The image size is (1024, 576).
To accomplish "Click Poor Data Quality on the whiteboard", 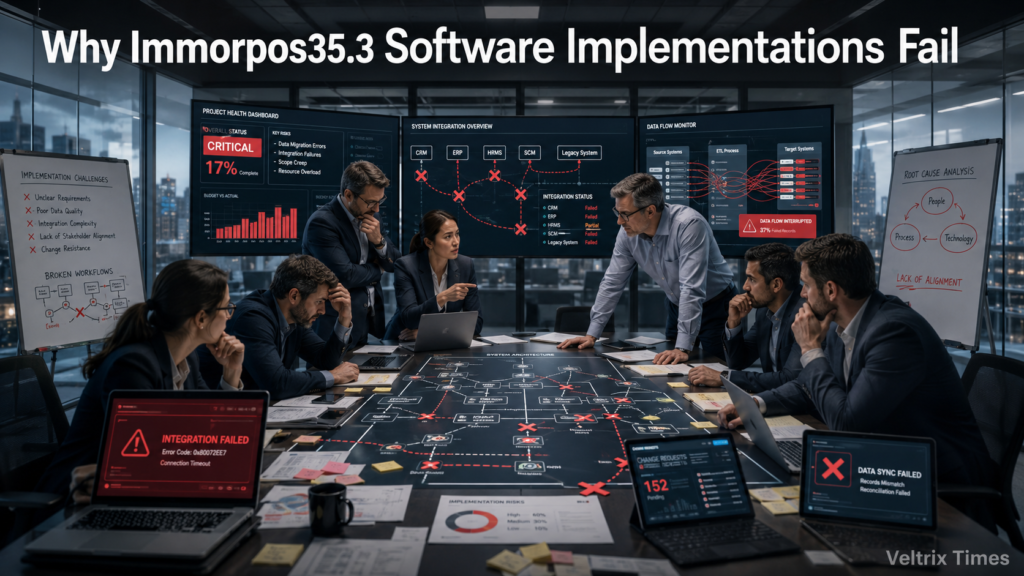I will [x=59, y=210].
